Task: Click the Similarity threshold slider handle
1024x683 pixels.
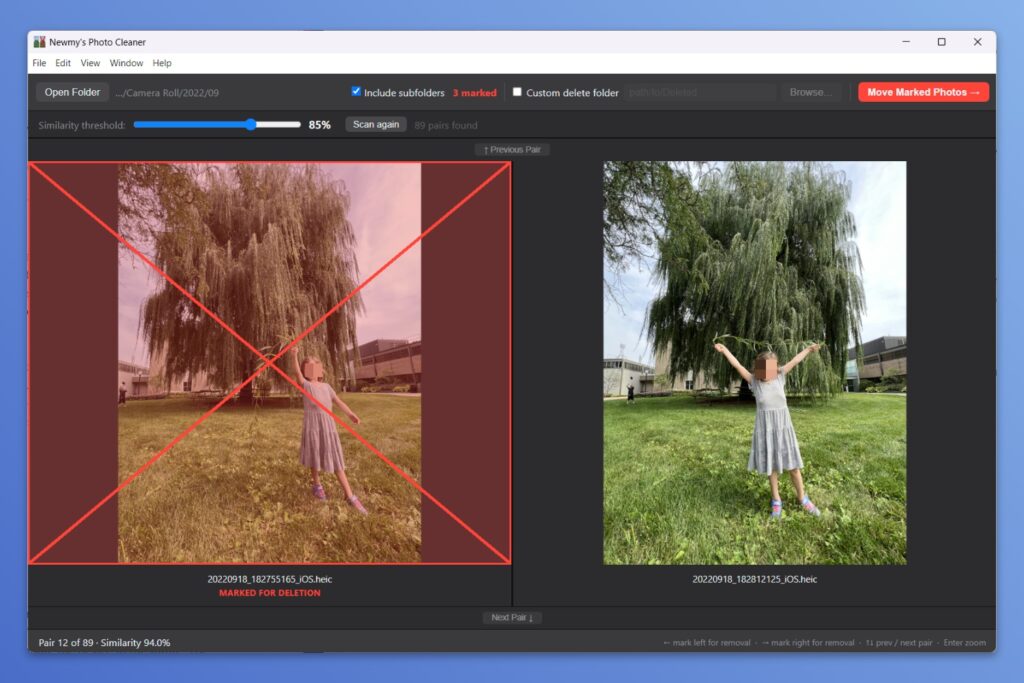Action: pyautogui.click(x=250, y=125)
